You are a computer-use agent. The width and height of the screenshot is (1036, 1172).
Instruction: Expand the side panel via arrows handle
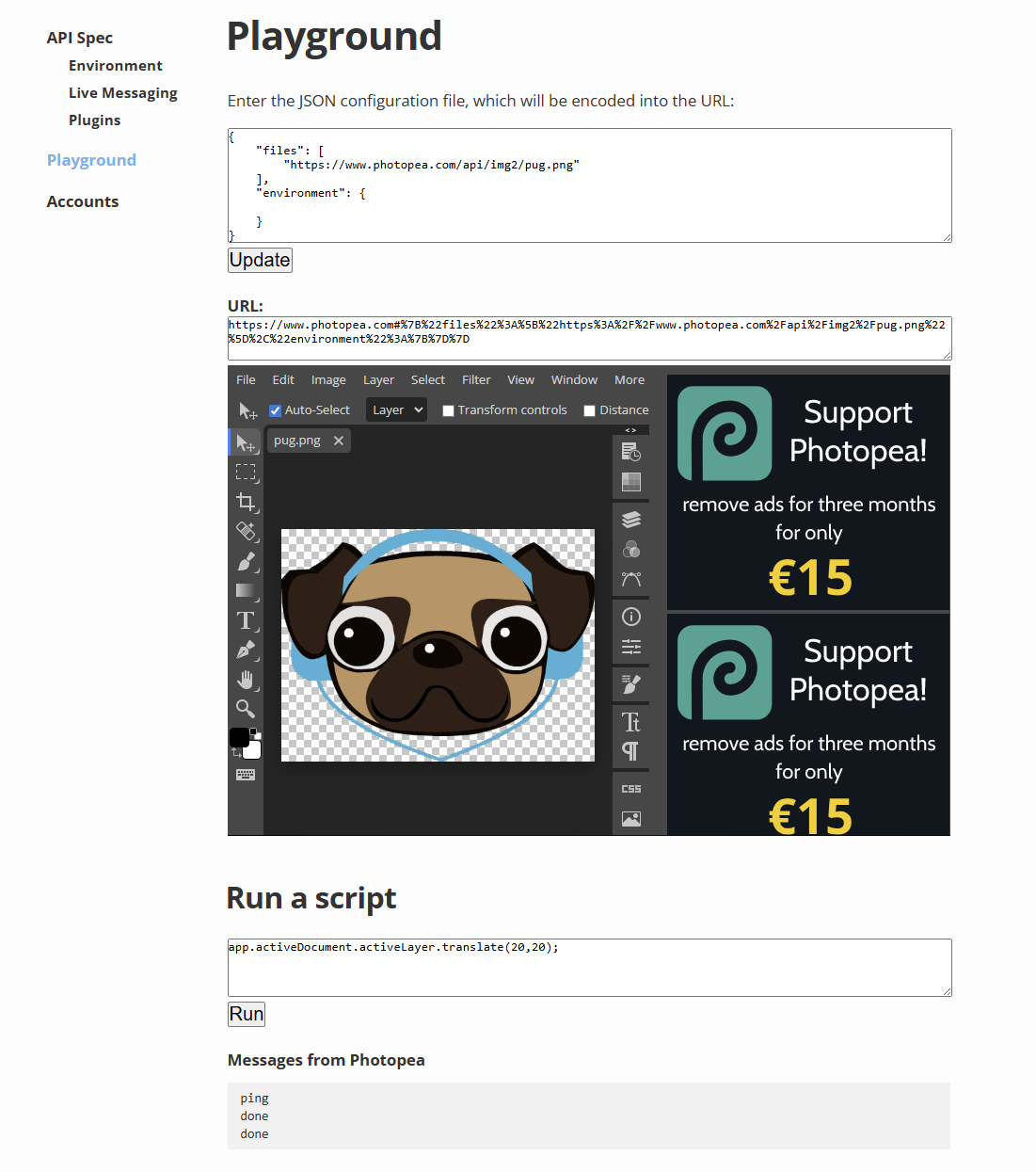coord(630,430)
